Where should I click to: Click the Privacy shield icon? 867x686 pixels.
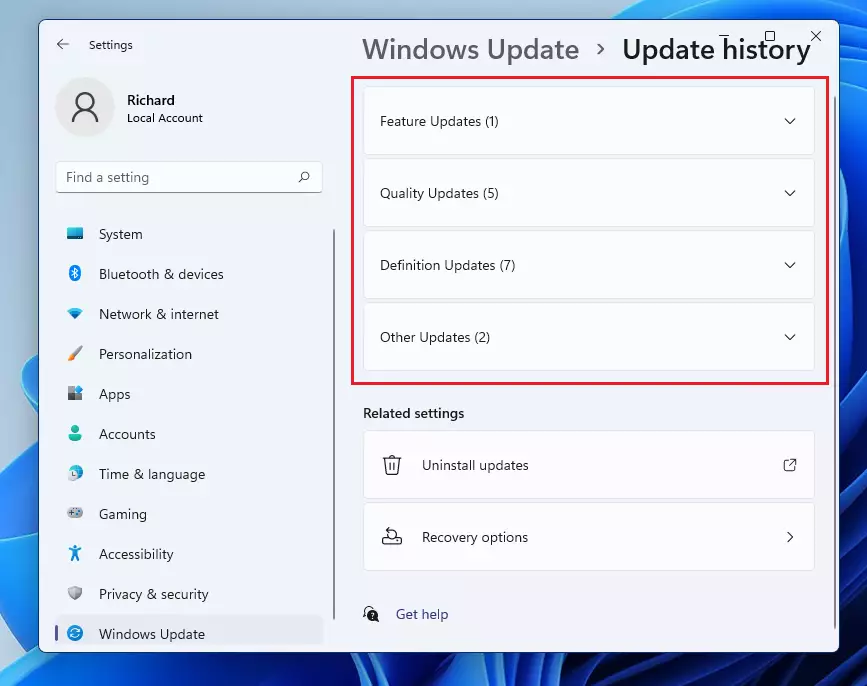tap(75, 593)
